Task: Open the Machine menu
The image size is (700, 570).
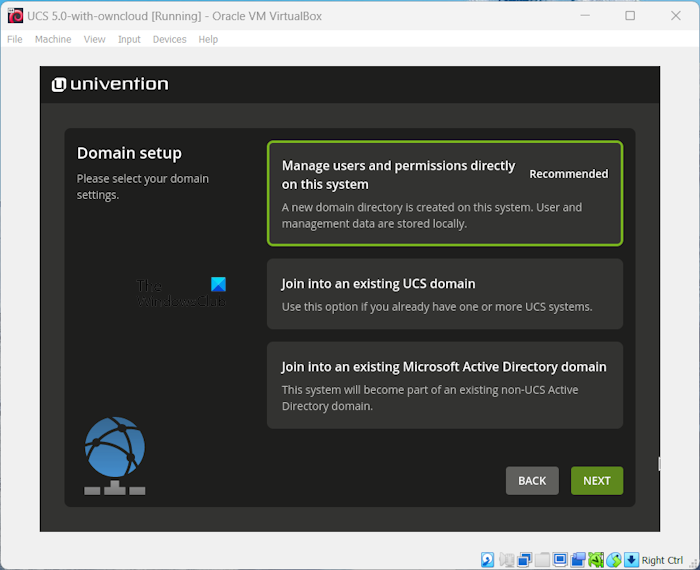Action: point(53,39)
